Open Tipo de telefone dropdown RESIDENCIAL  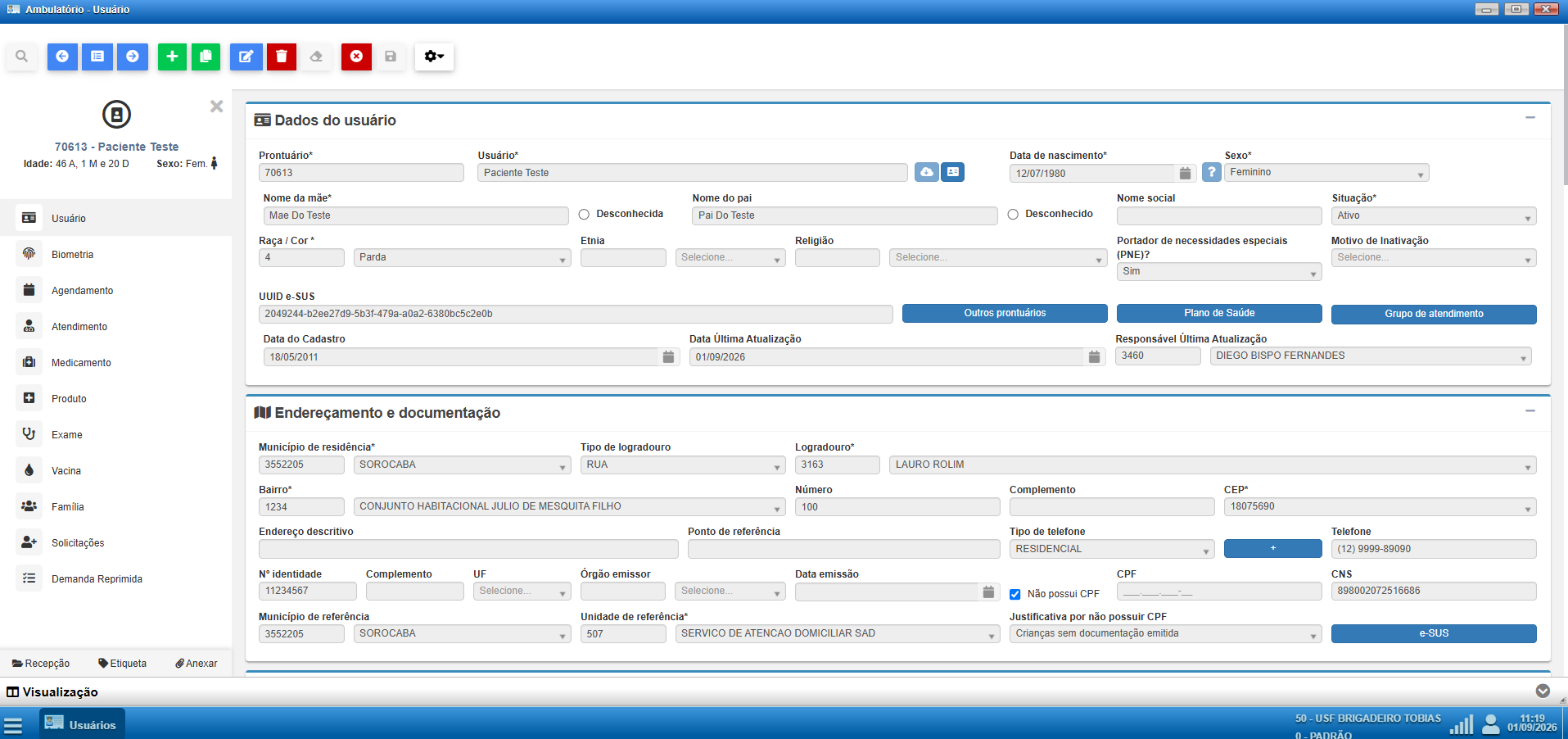pos(1112,549)
